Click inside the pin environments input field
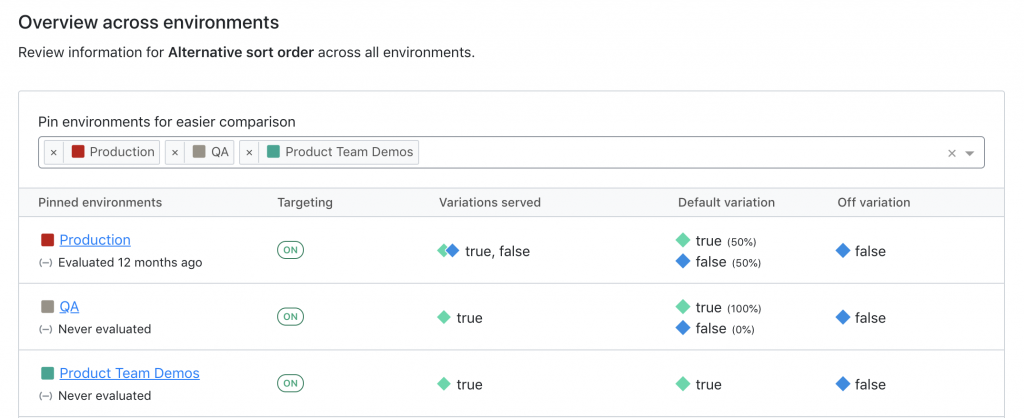 [680, 152]
